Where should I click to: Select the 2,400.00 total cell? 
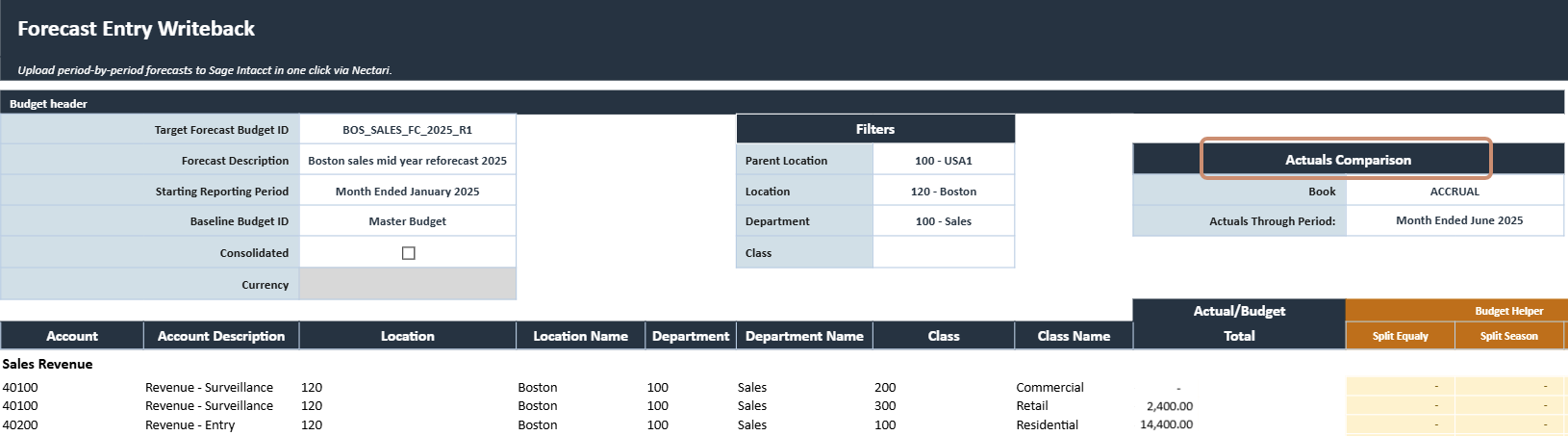(1169, 406)
